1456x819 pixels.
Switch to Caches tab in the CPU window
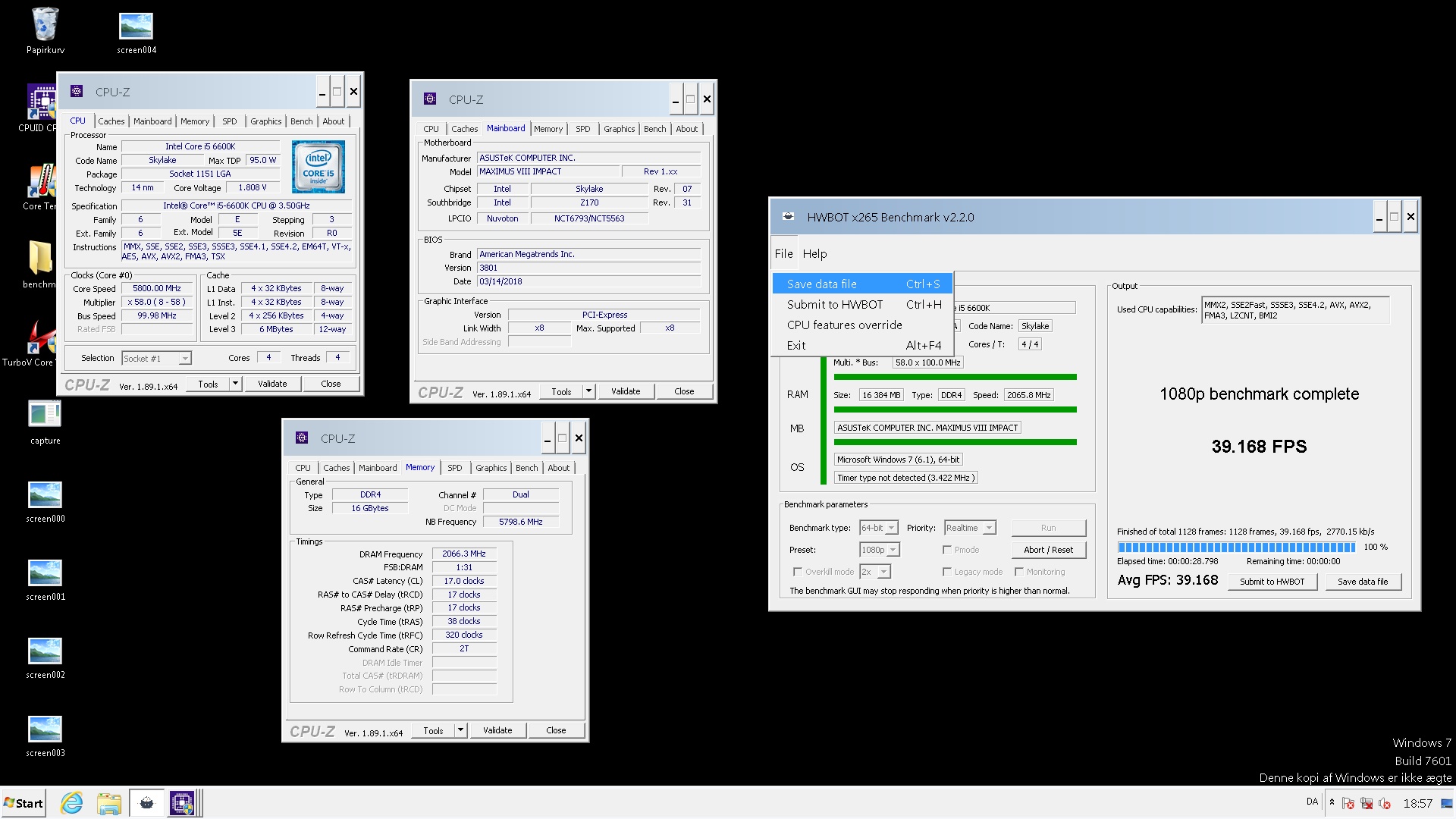pos(111,121)
